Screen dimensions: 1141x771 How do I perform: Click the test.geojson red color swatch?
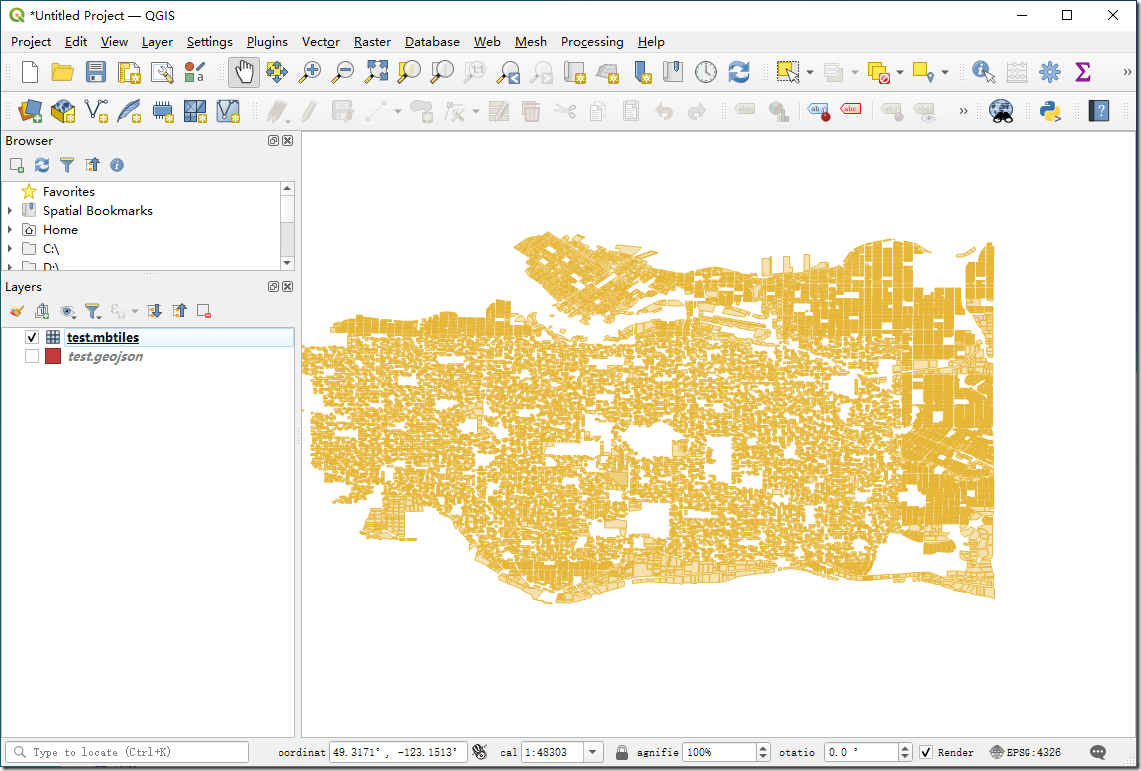point(53,357)
